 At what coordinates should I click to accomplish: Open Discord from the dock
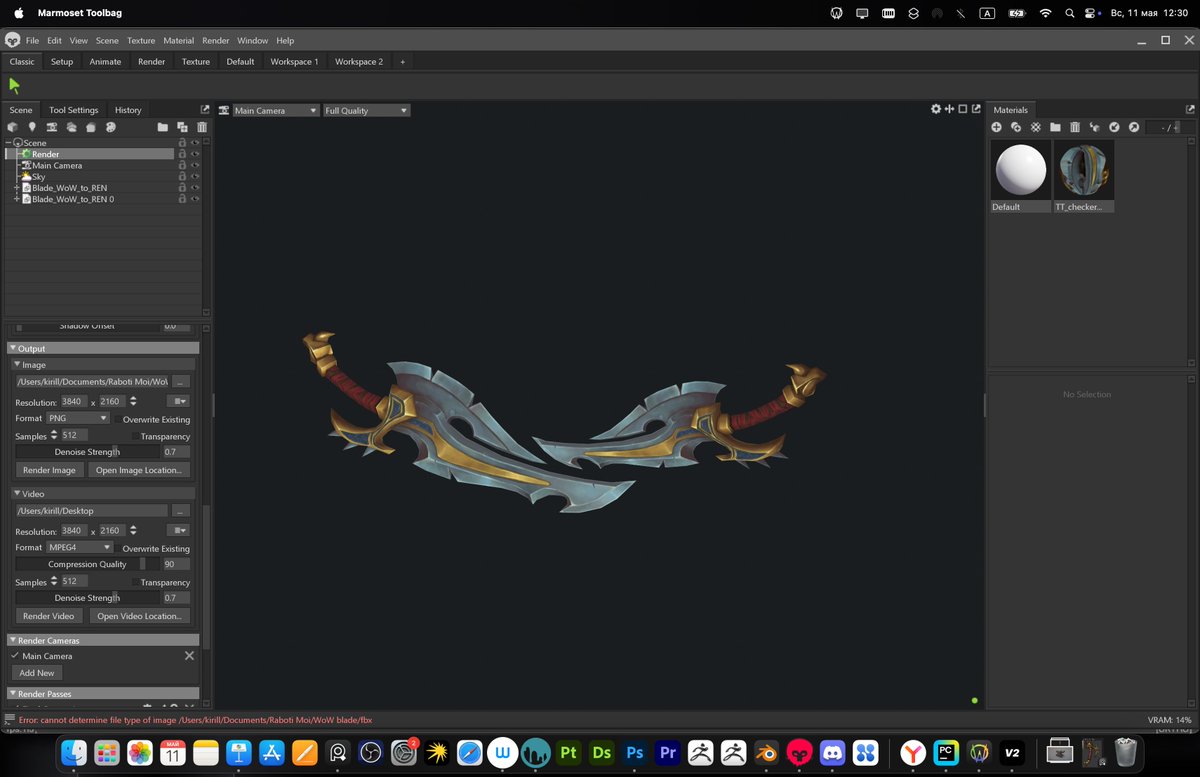pyautogui.click(x=832, y=752)
